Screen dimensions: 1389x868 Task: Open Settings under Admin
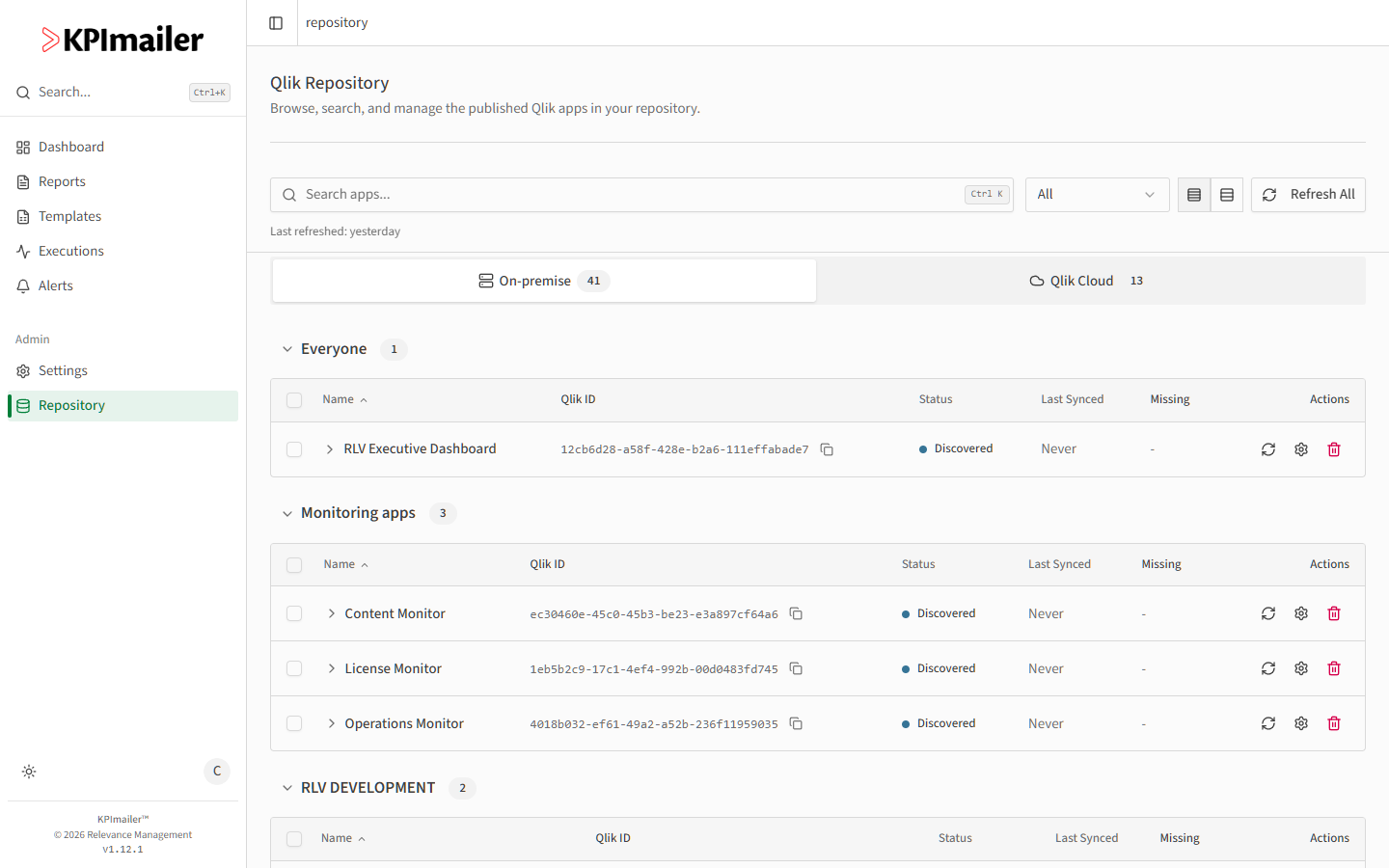[123, 370]
